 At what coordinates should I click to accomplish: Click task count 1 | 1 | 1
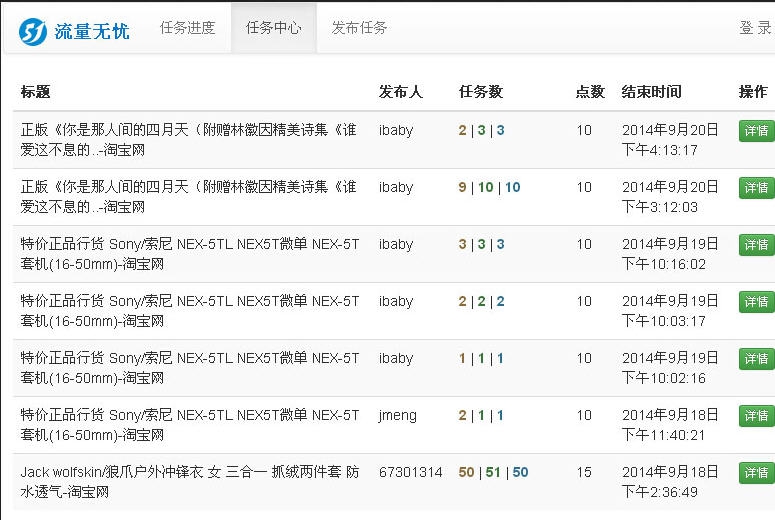[x=481, y=358]
